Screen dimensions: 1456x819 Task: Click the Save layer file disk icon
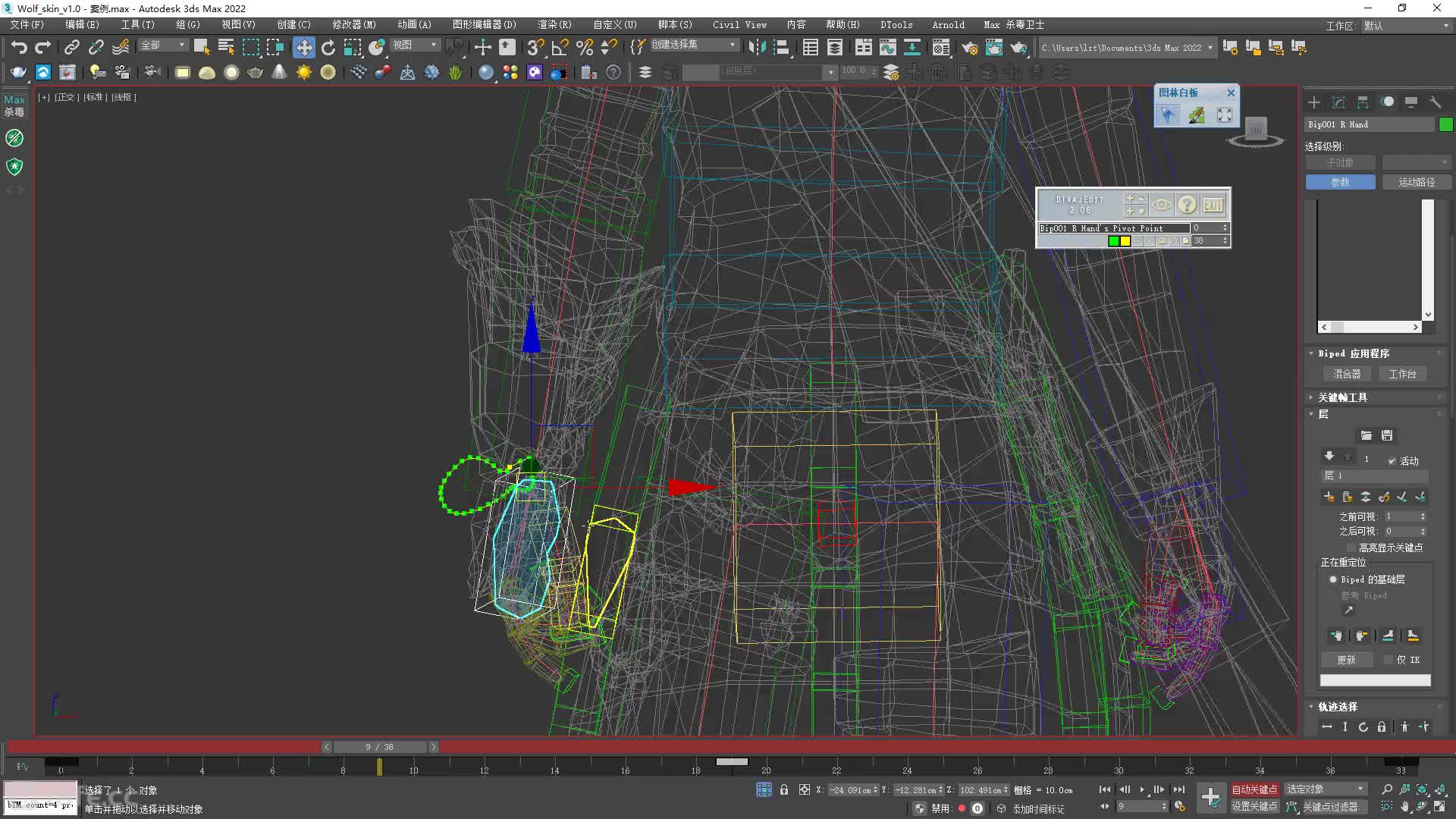(1387, 435)
